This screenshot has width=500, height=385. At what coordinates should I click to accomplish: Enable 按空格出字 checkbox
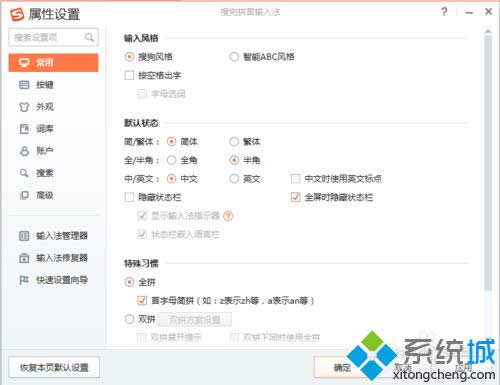tap(129, 75)
